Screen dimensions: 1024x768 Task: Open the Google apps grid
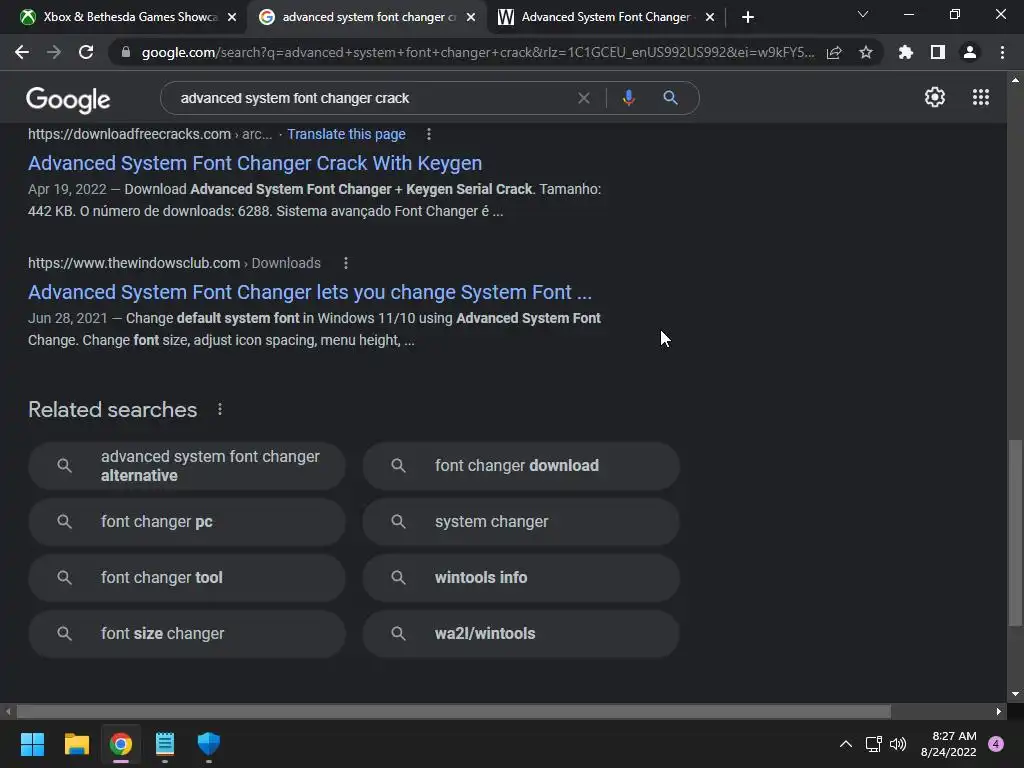click(x=980, y=97)
